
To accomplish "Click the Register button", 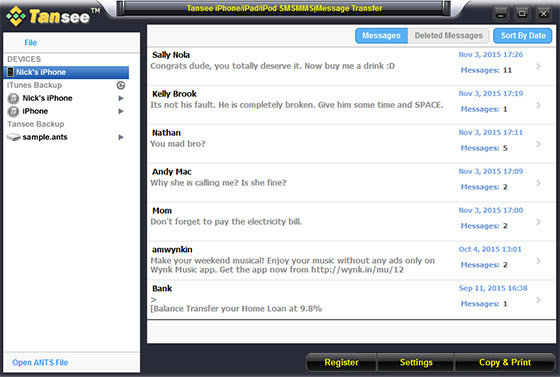I will click(x=341, y=362).
